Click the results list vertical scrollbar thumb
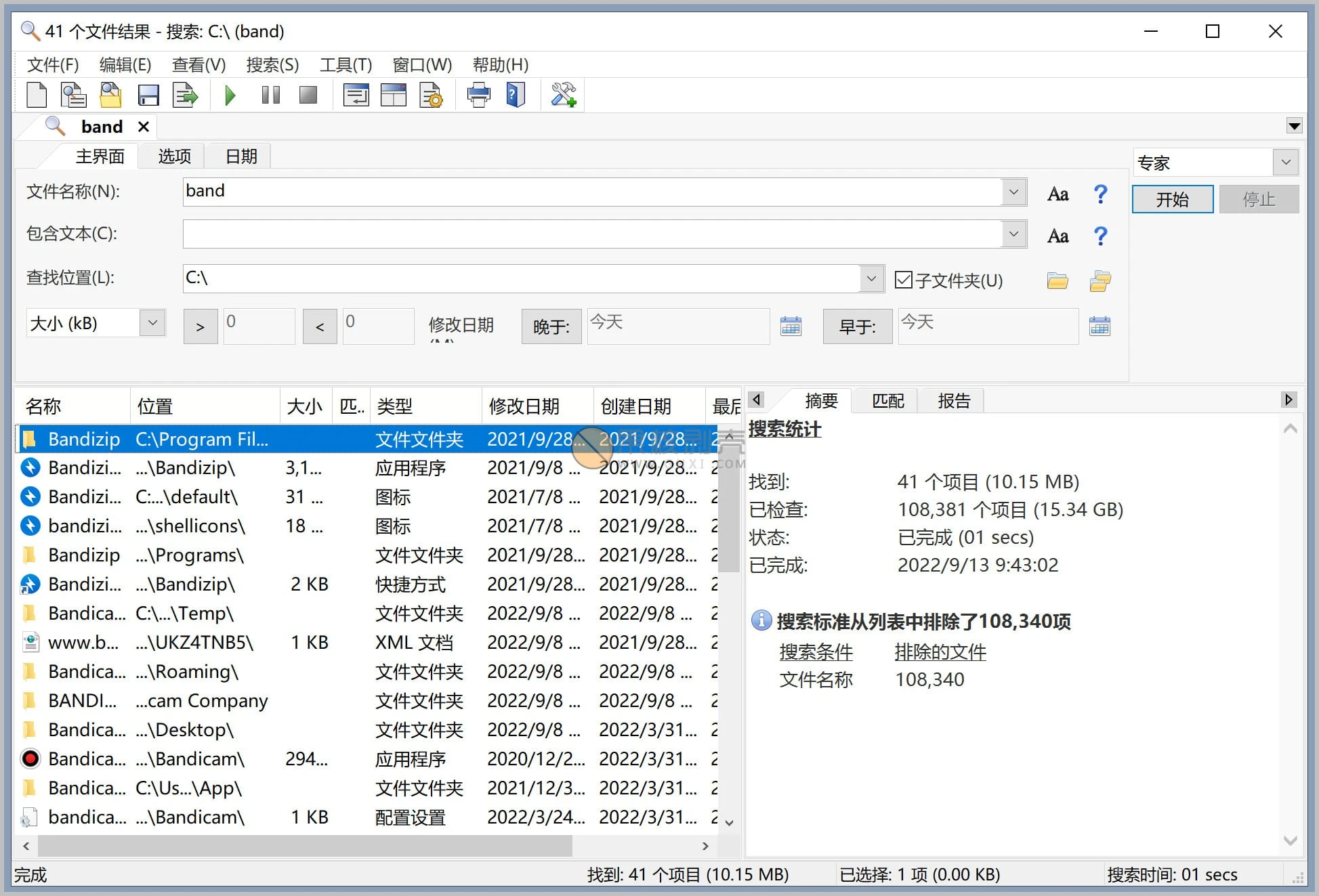Viewport: 1319px width, 896px height. pos(729,508)
